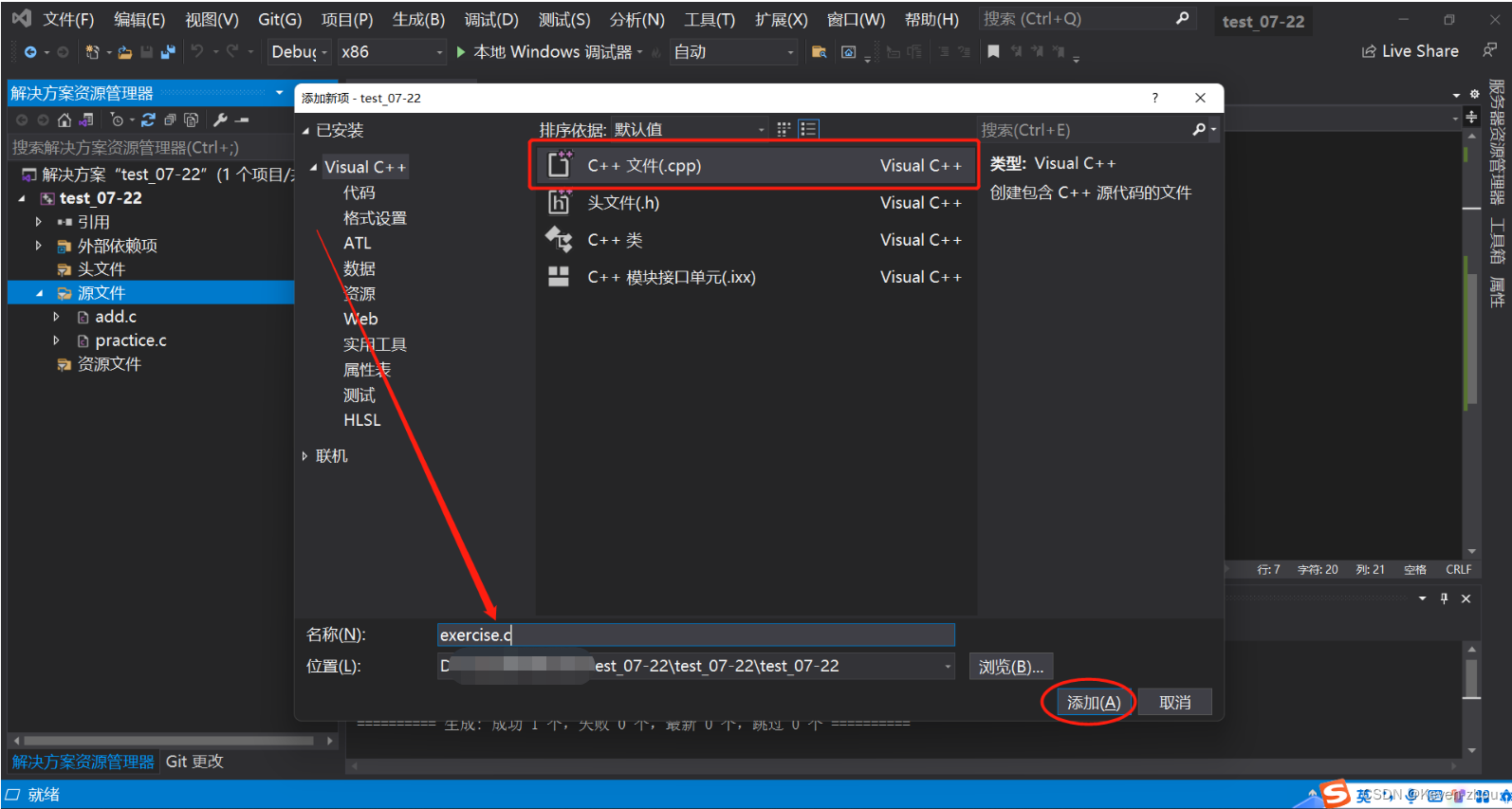Collapse the 源文件 folder
Screen dimensions: 1512x809
coord(39,293)
